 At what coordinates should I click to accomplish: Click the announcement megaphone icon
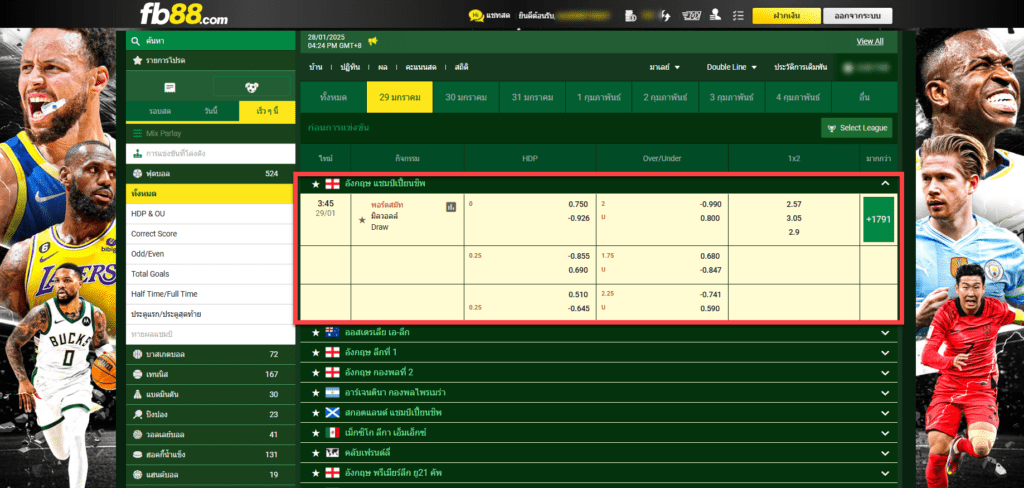coord(373,41)
